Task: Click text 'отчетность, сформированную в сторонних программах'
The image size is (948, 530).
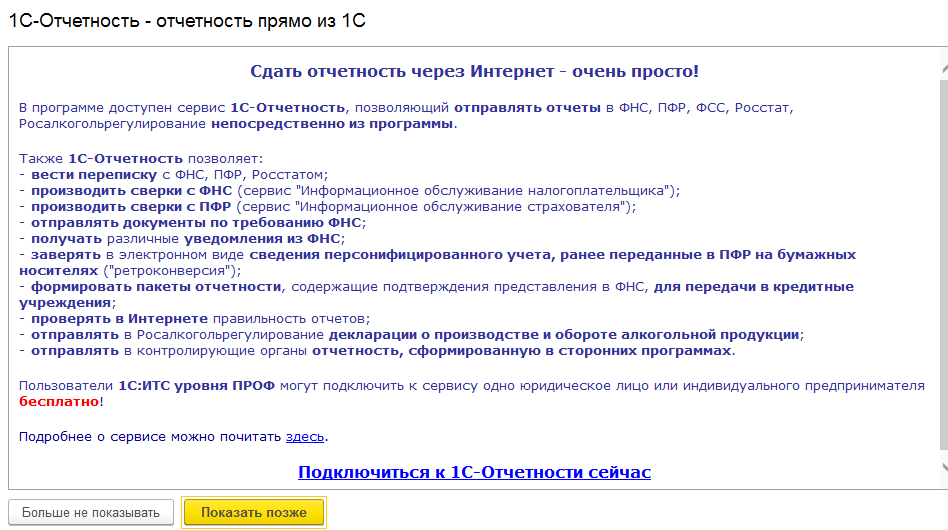Action: 522,351
